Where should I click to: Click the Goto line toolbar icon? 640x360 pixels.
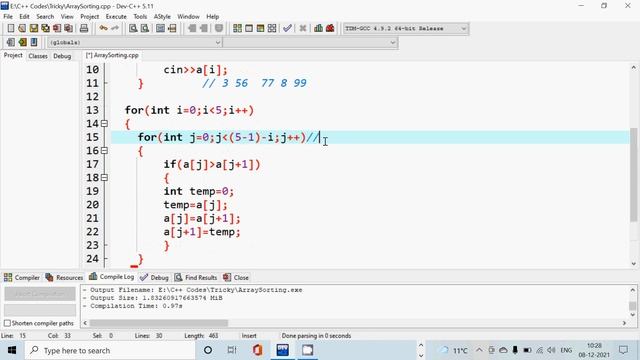tap(172, 28)
